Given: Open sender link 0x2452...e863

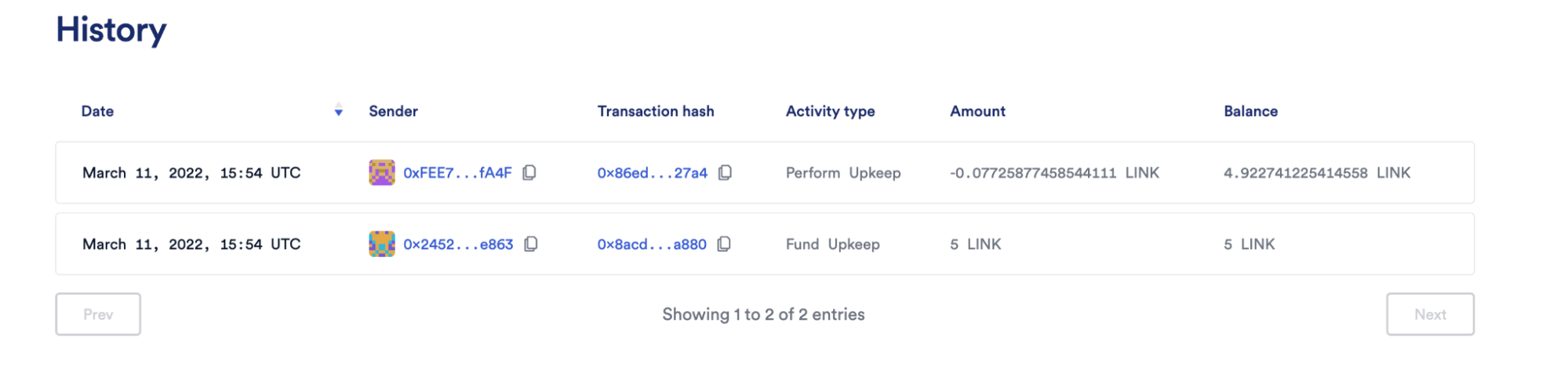Looking at the screenshot, I should pyautogui.click(x=458, y=245).
